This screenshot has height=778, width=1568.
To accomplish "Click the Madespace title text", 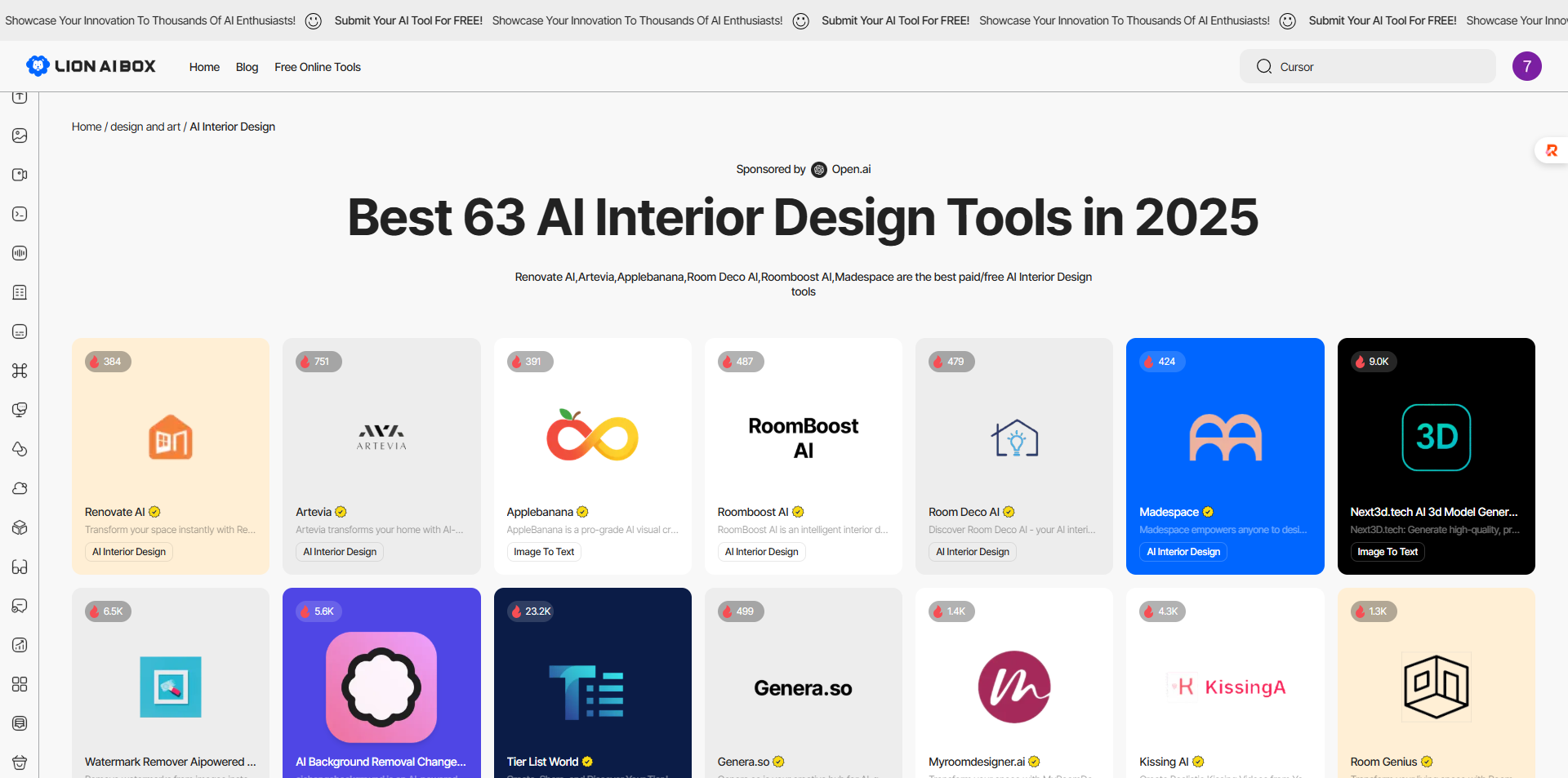I will pyautogui.click(x=1169, y=512).
